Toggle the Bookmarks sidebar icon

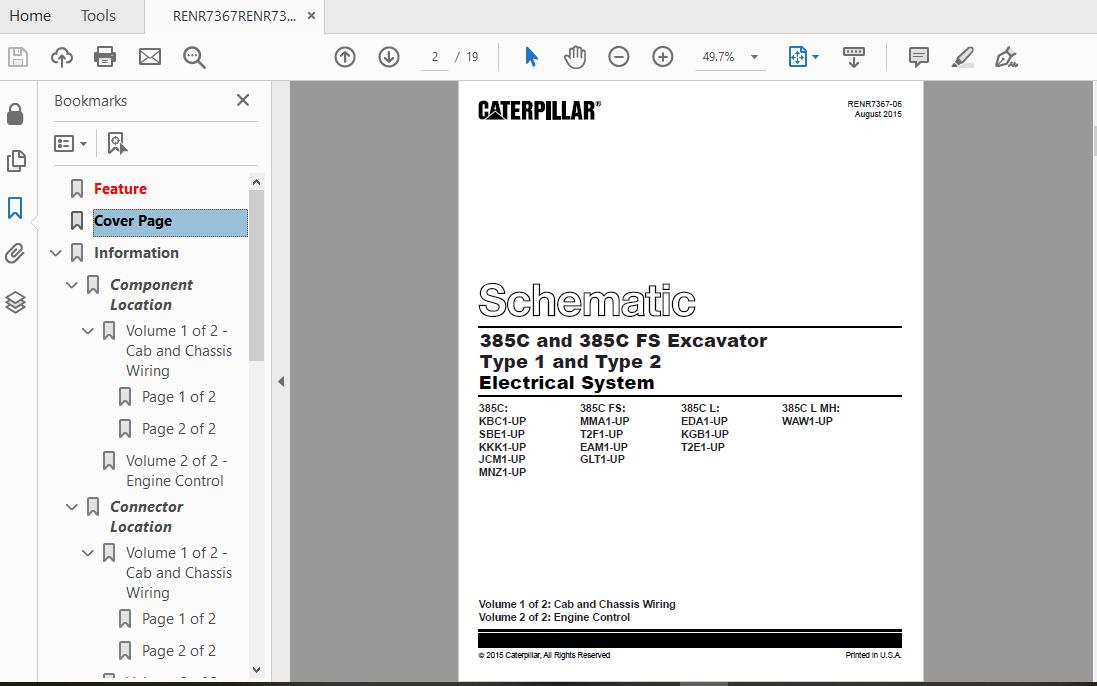[x=15, y=208]
